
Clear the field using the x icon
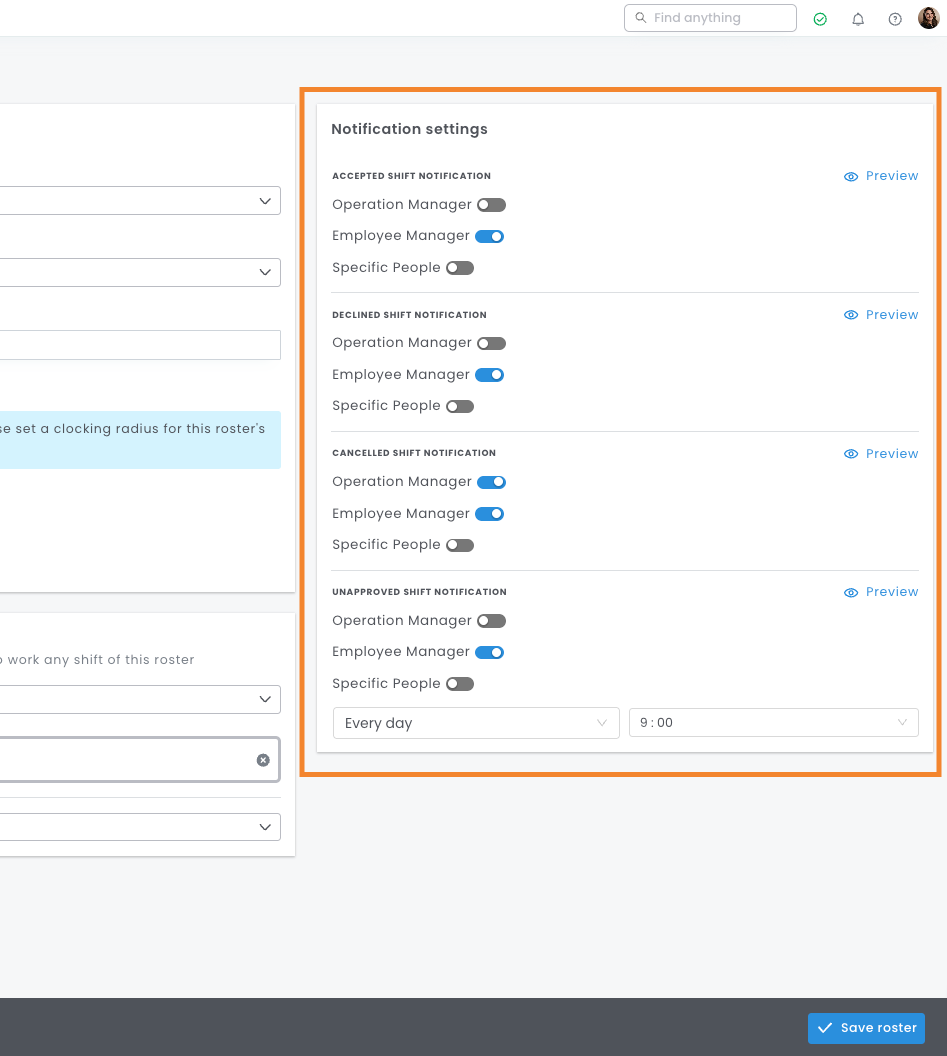[x=263, y=760]
